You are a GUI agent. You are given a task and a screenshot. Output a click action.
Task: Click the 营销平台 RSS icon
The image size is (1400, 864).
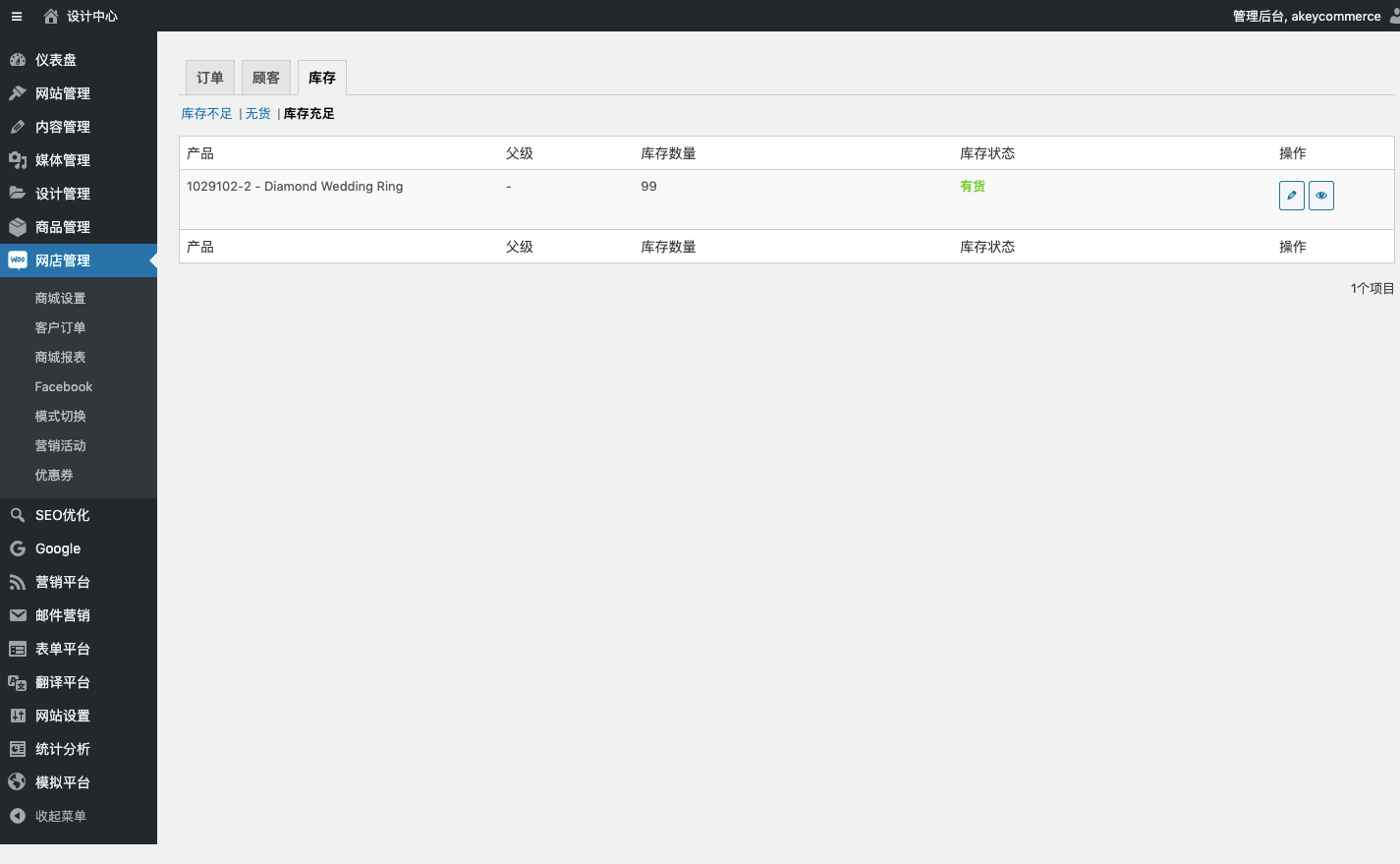[18, 582]
